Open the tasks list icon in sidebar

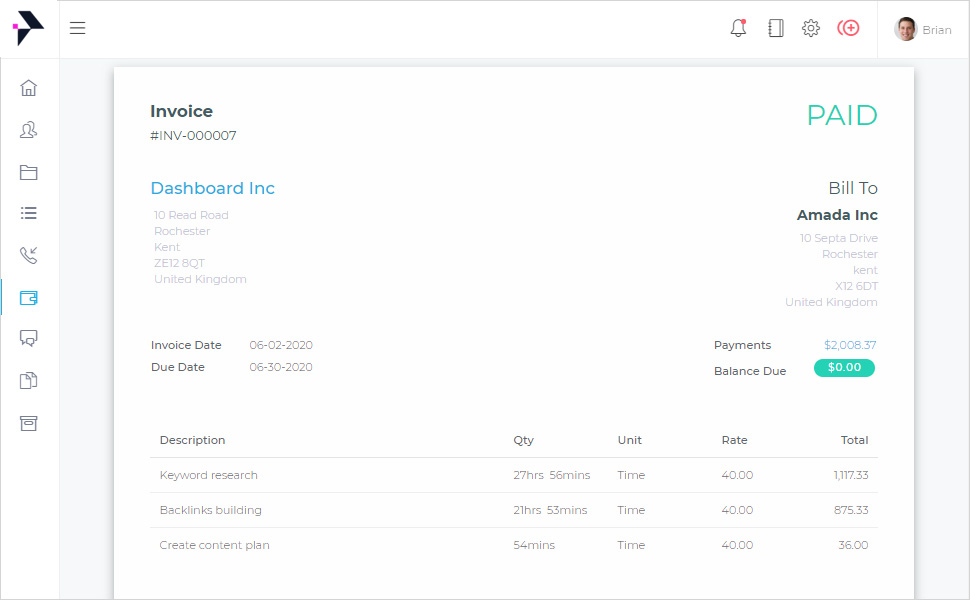(29, 213)
